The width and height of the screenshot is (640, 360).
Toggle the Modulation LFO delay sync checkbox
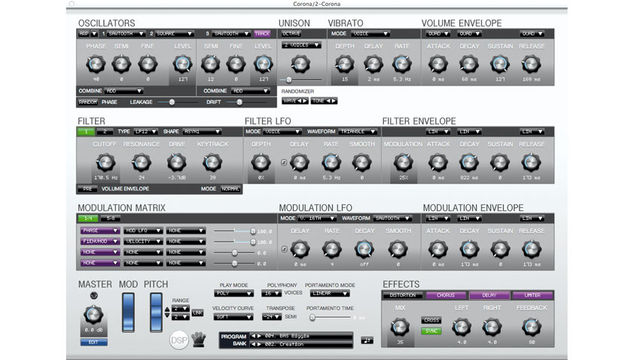284,249
